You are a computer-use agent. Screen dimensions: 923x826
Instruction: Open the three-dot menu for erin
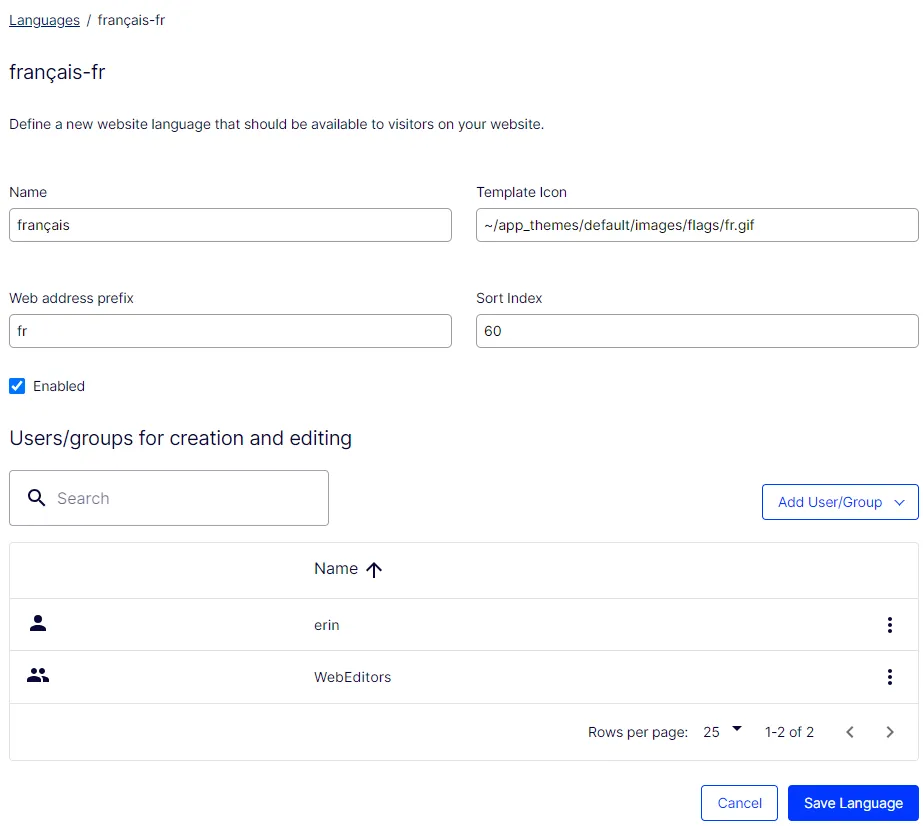pos(889,625)
